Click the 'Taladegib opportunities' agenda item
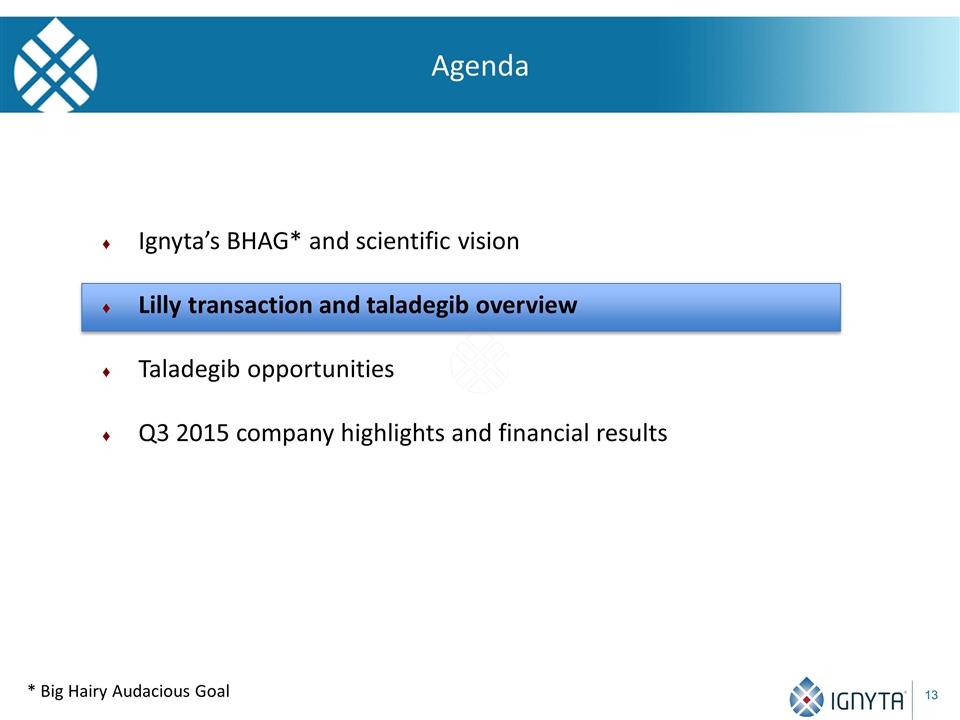 click(x=266, y=369)
